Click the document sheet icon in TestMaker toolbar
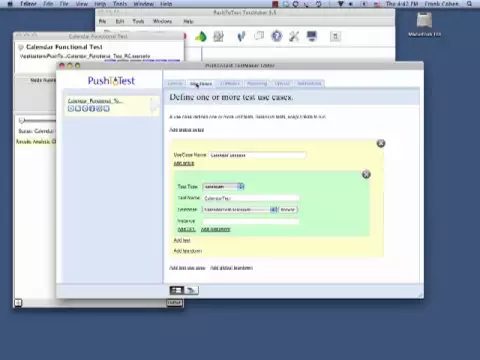The width and height of the screenshot is (480, 360). (x=219, y=36)
